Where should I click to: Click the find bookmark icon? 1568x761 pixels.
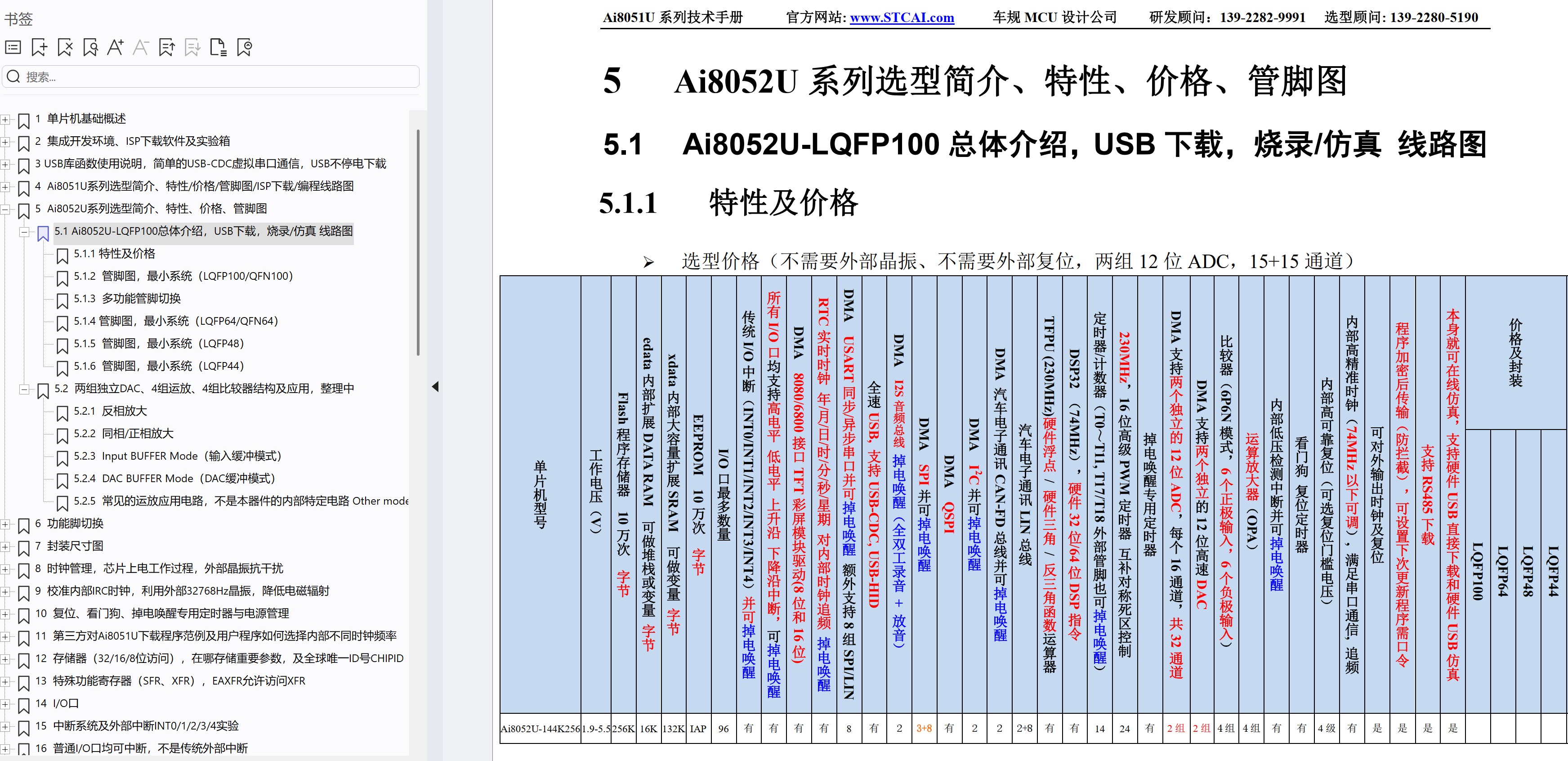pyautogui.click(x=90, y=47)
